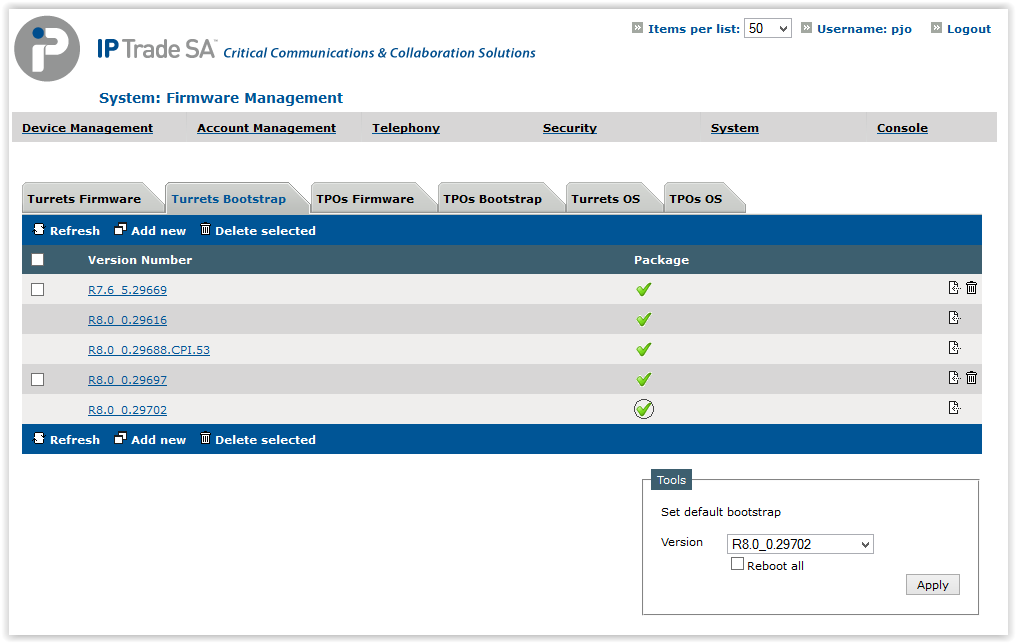This screenshot has height=643, width=1016.
Task: Delete R7.6_5.29669 using its trash icon
Action: [x=971, y=288]
